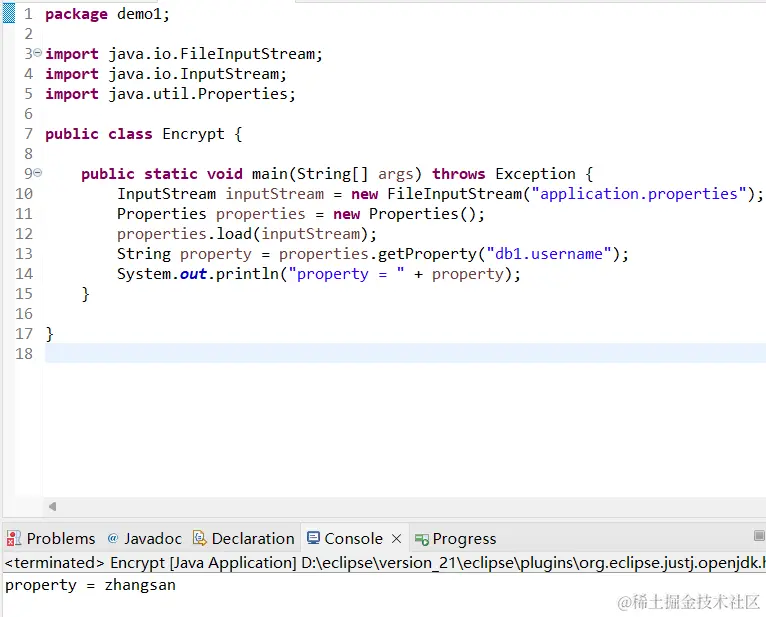Click the Problems tab icon
This screenshot has width=766, height=617.
coord(14,538)
